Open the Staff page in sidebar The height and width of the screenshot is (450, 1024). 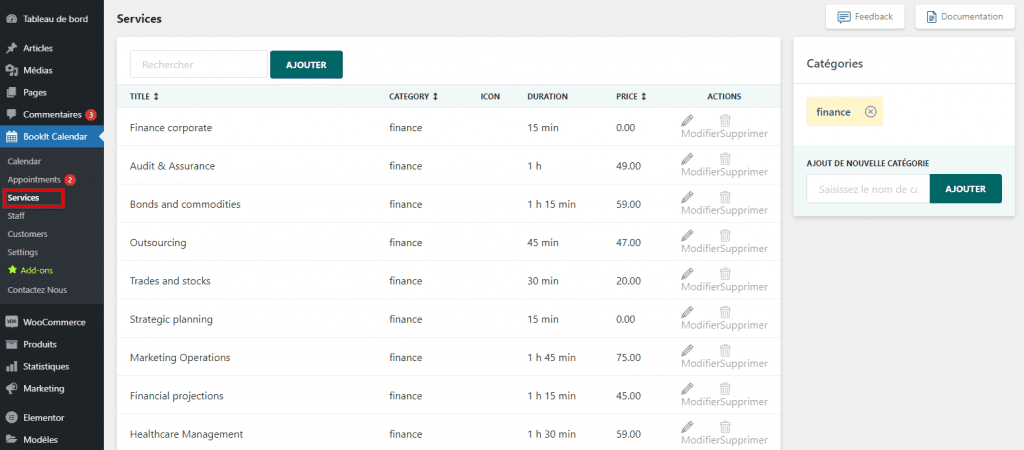[18, 215]
